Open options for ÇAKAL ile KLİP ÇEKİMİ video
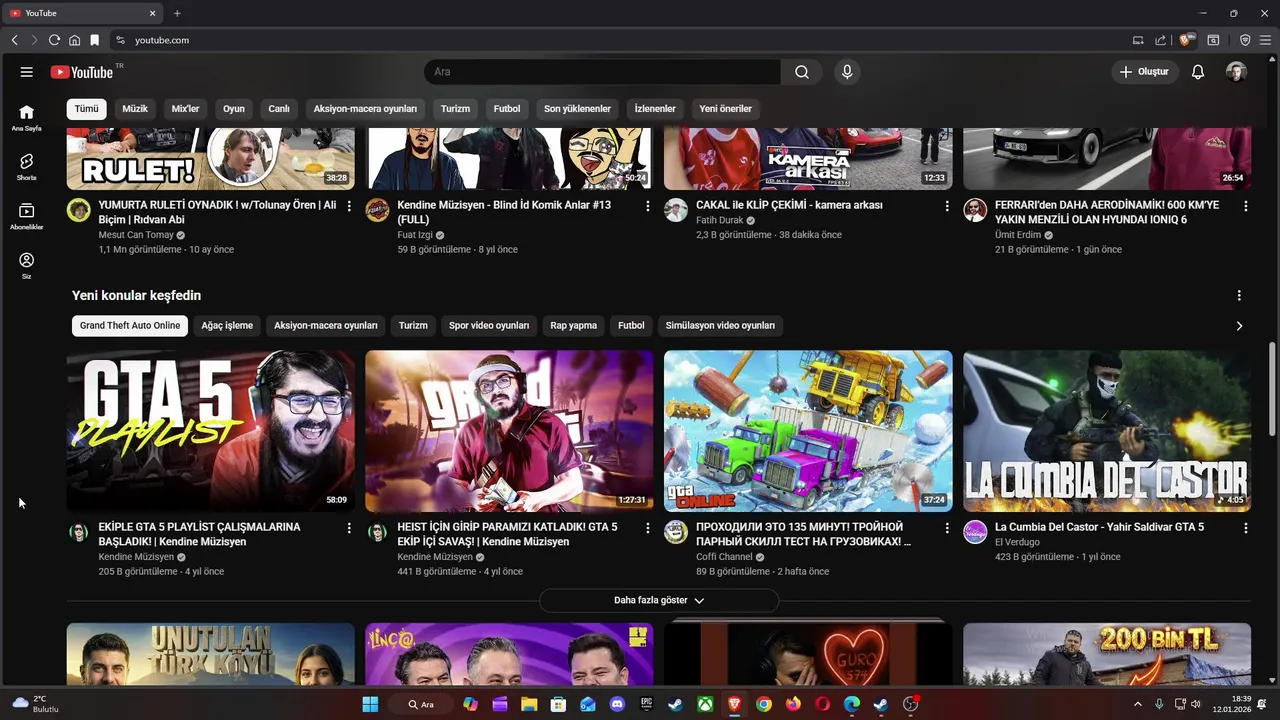Screen dimensions: 1280x720 coord(947,206)
